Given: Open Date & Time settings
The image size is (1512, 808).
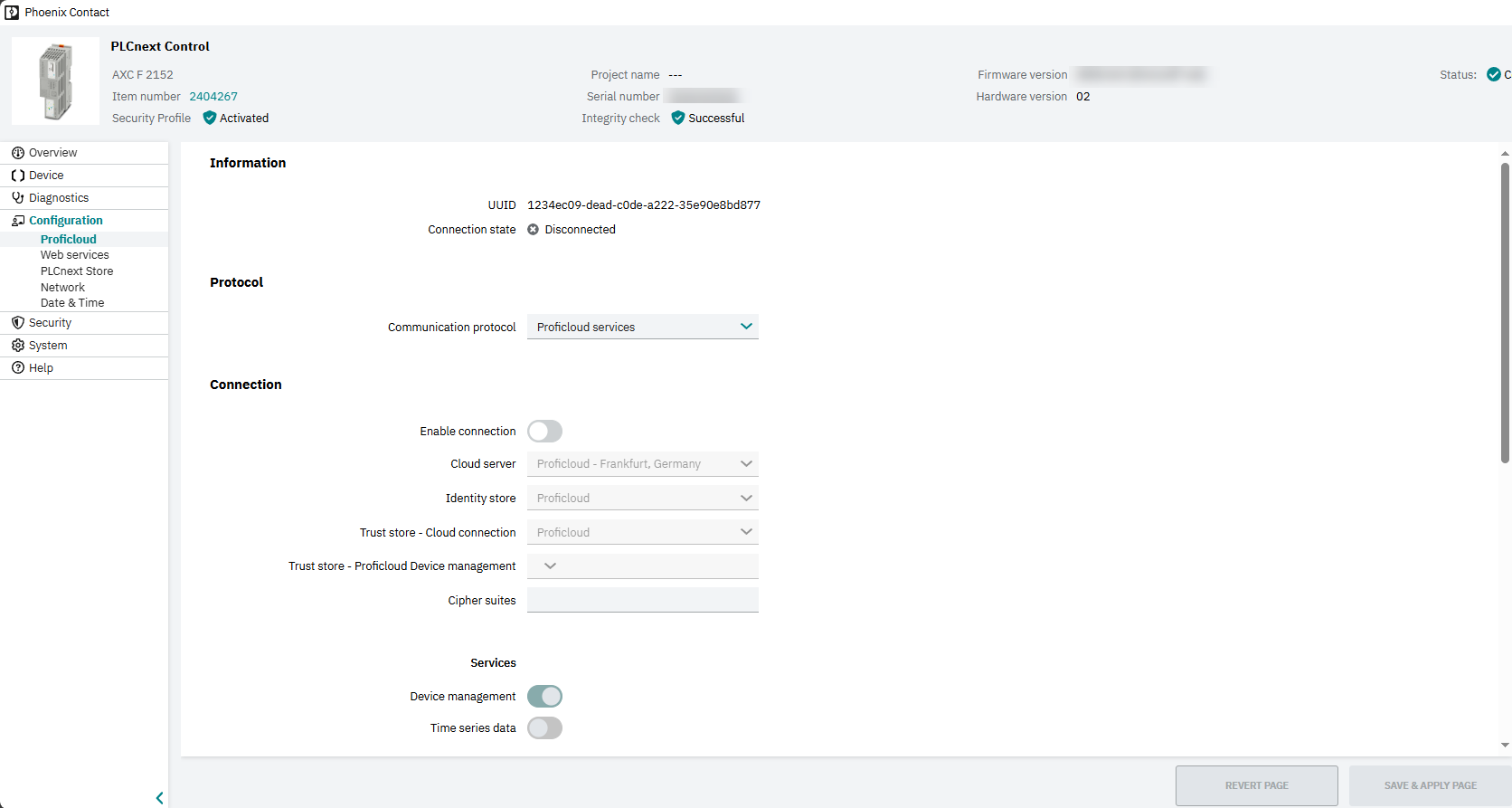Looking at the screenshot, I should (72, 303).
